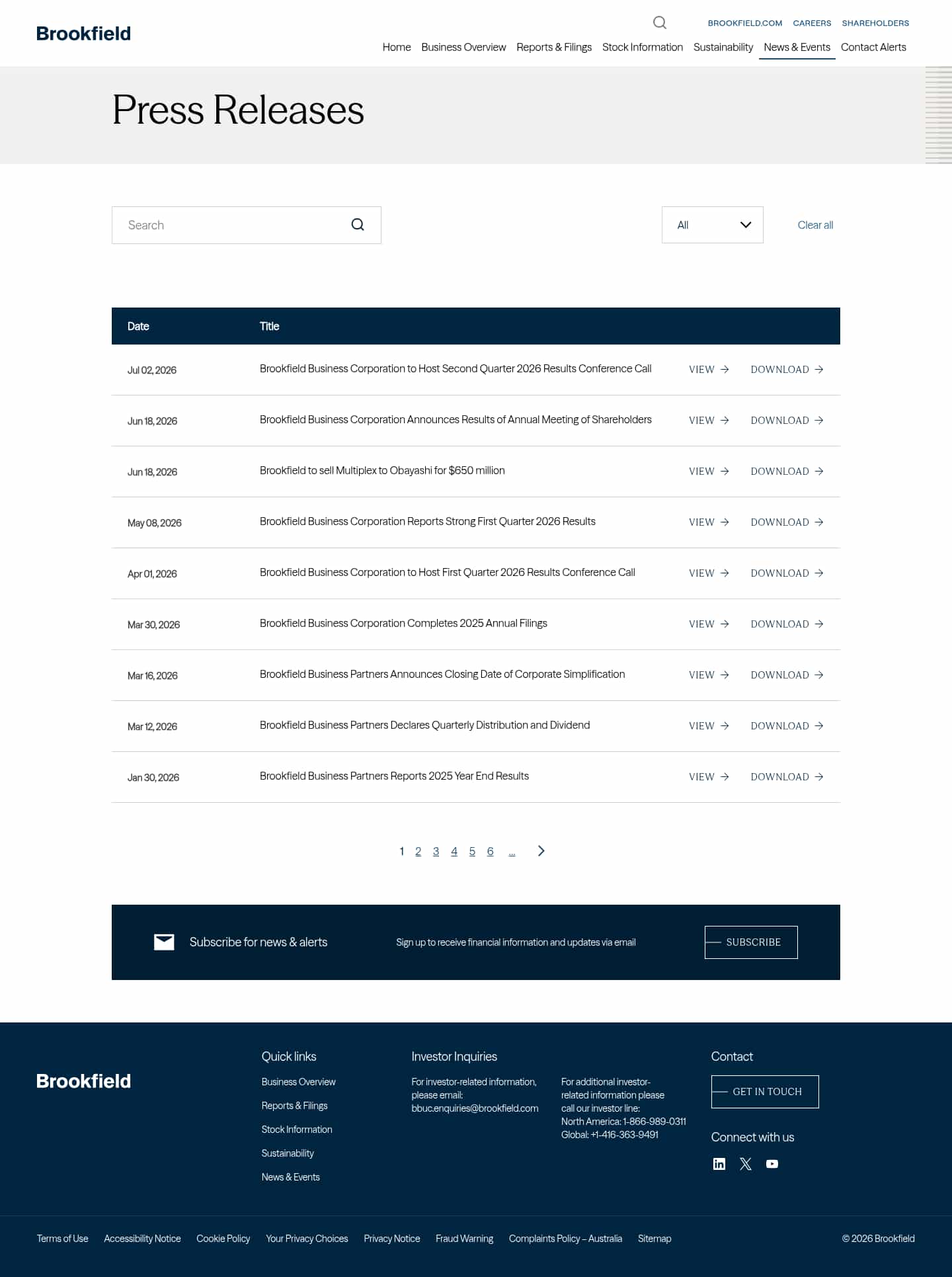Open Privacy Notice
This screenshot has height=1277, width=952.
[x=391, y=1239]
